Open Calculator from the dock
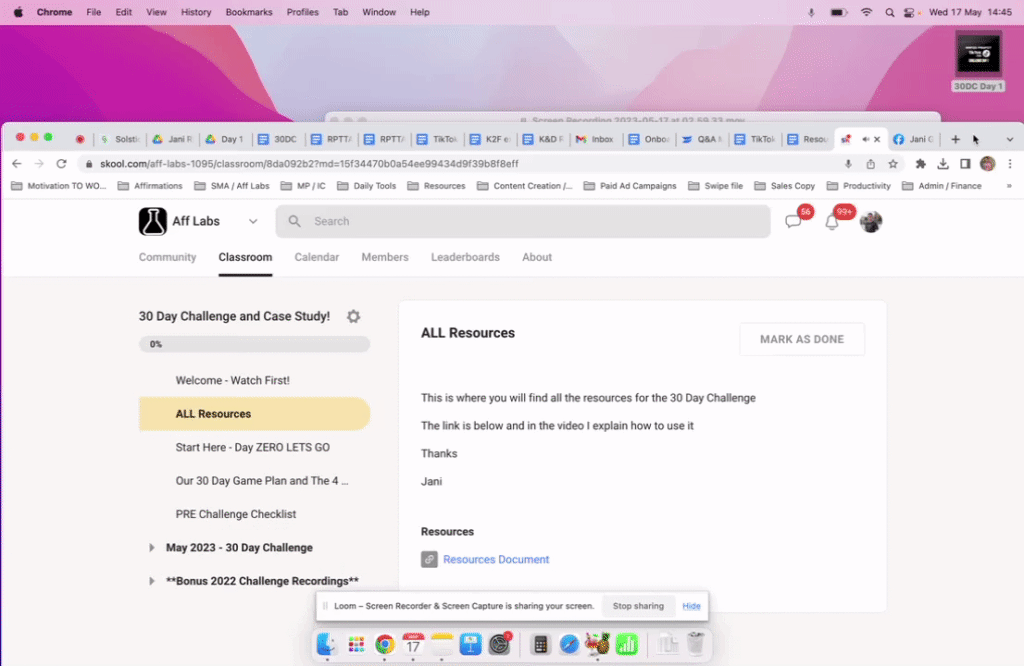Image resolution: width=1024 pixels, height=666 pixels. pyautogui.click(x=540, y=644)
